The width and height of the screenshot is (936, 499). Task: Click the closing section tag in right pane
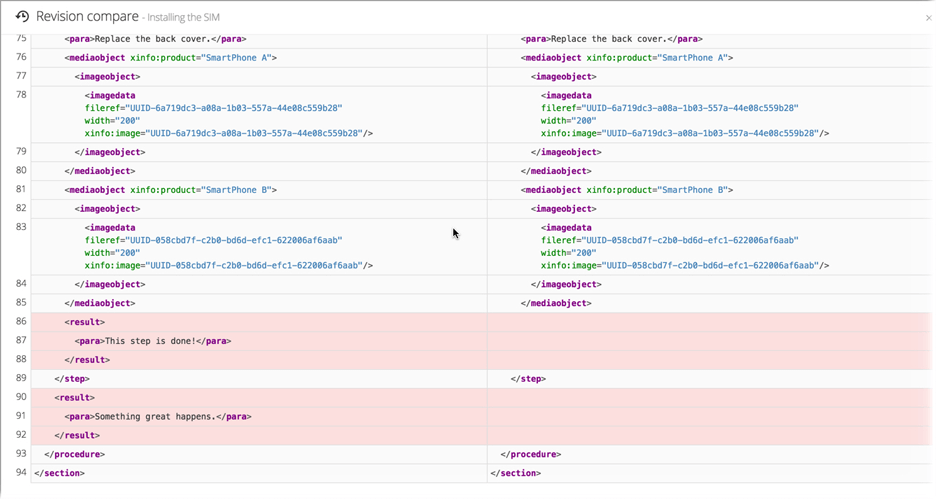pos(516,473)
